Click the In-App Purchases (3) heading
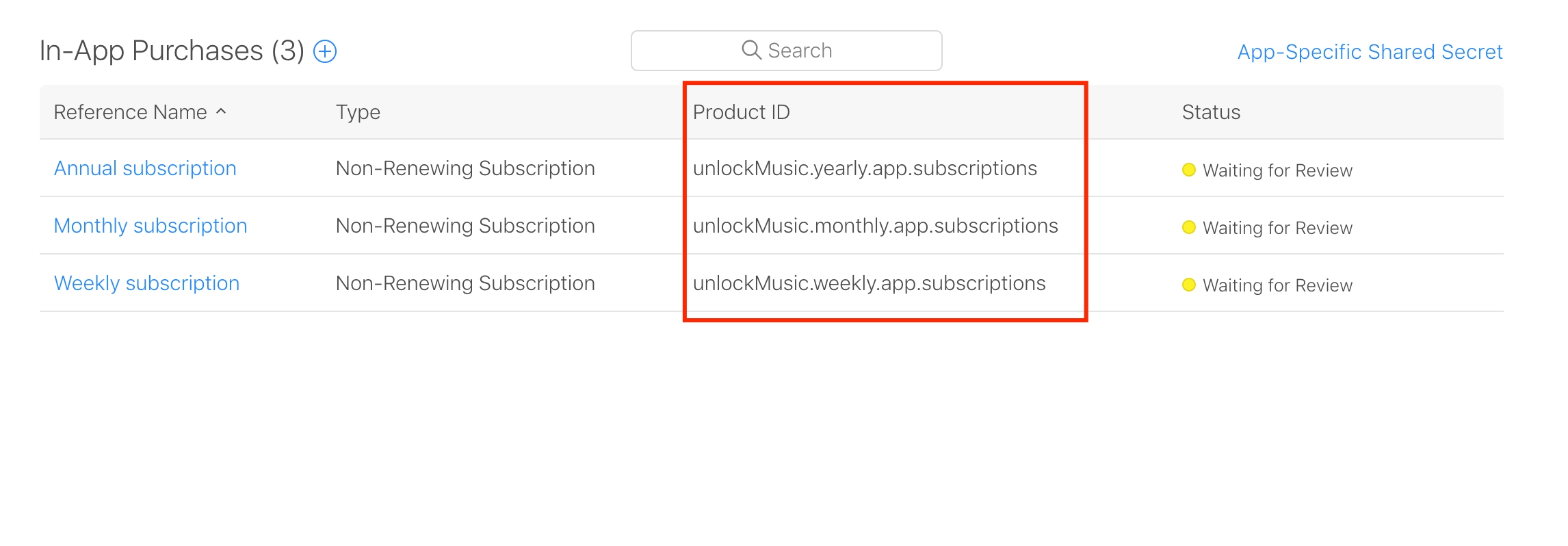This screenshot has width=1568, height=546. (x=172, y=51)
